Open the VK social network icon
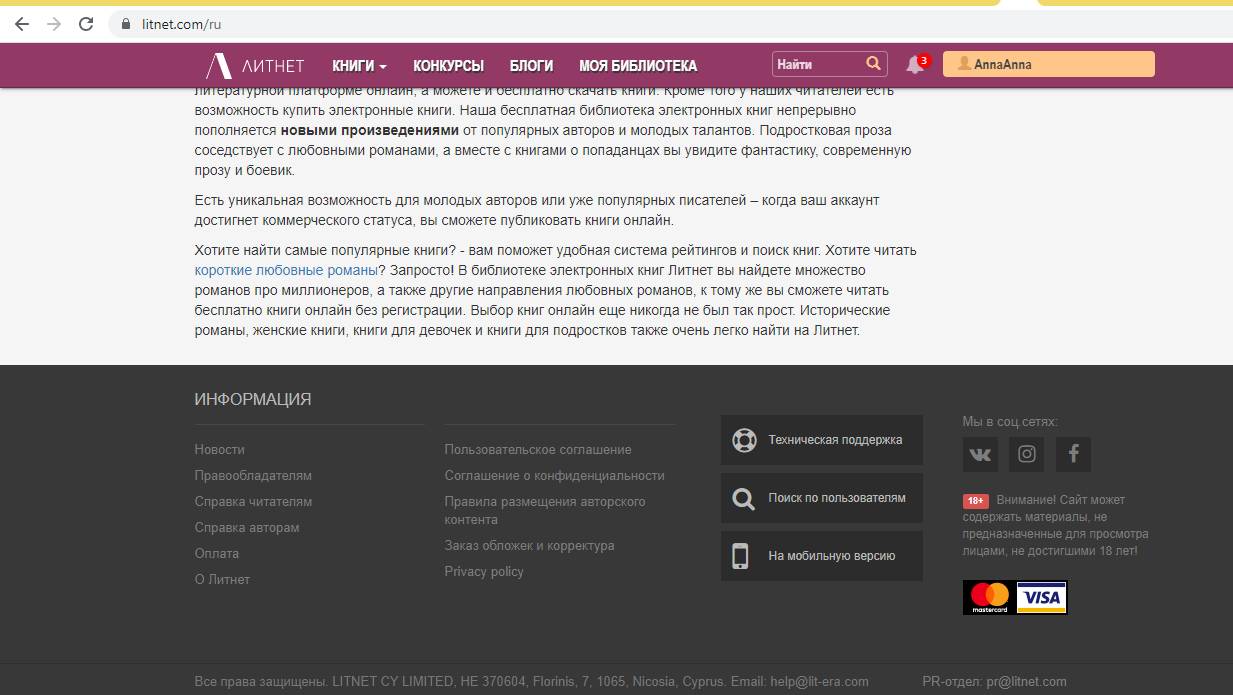Viewport: 1233px width, 695px height. (980, 454)
